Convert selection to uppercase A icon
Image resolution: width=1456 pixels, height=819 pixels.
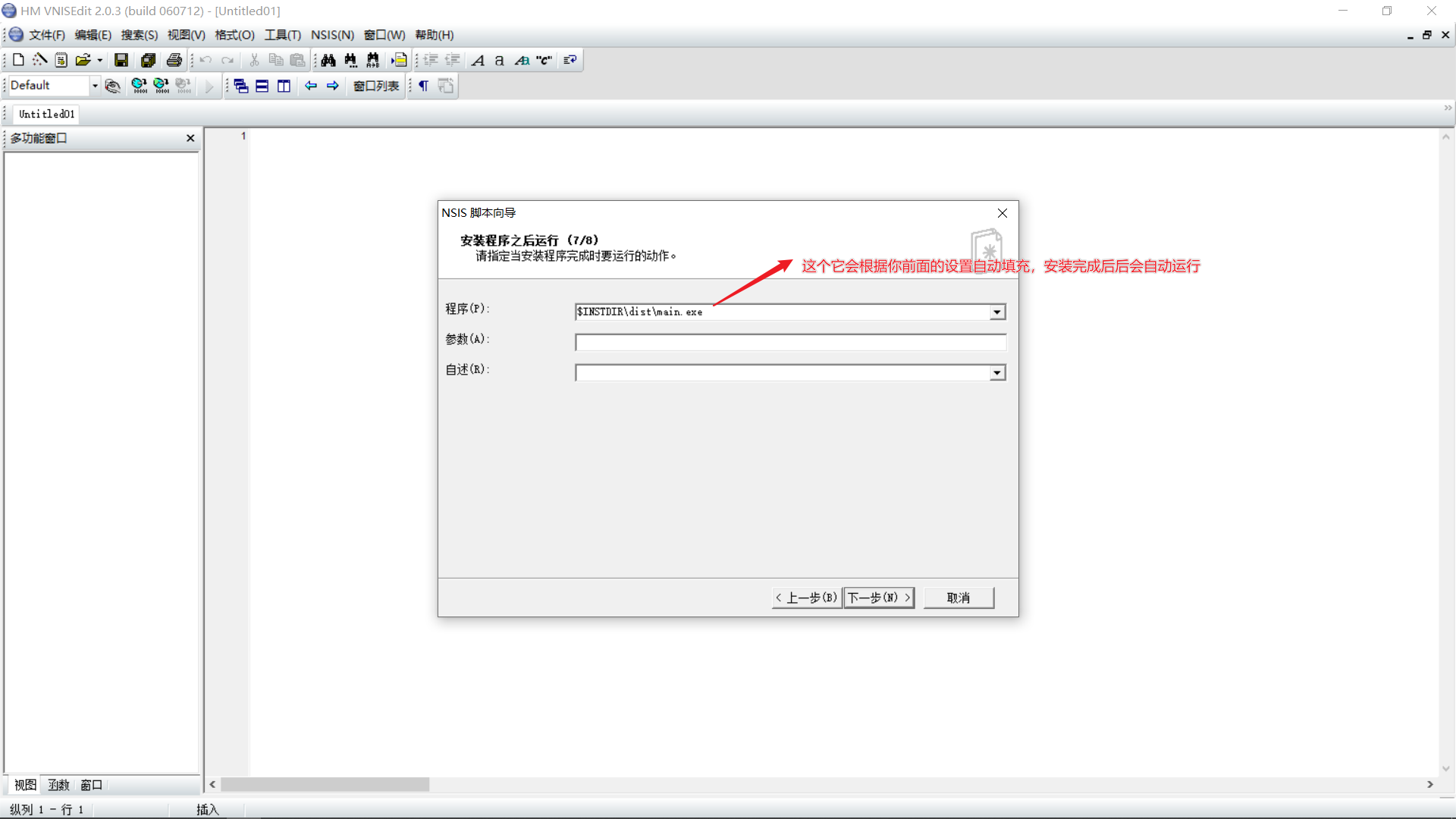tap(478, 60)
